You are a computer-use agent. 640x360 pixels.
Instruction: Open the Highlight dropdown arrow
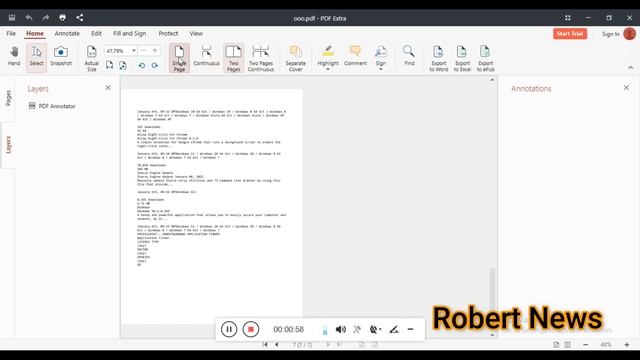click(x=328, y=69)
